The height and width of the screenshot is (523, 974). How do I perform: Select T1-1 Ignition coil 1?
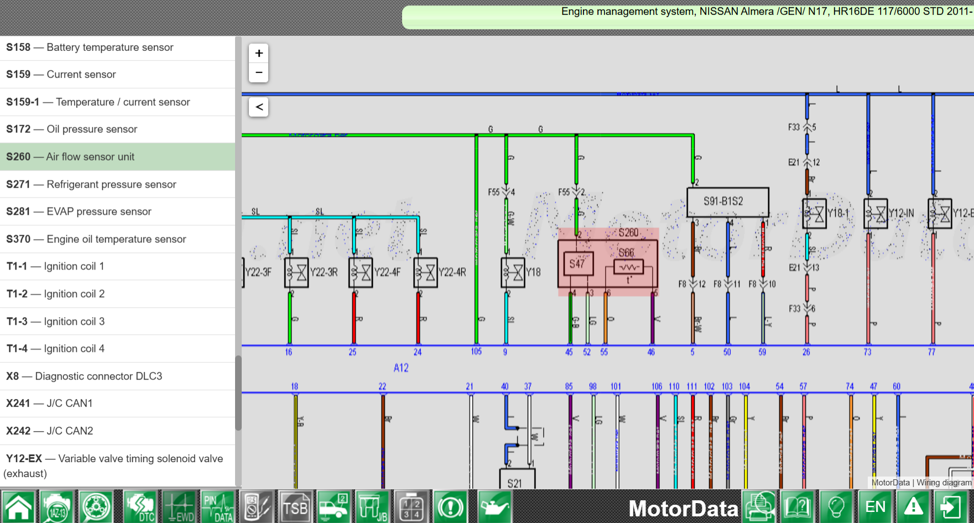pos(117,266)
